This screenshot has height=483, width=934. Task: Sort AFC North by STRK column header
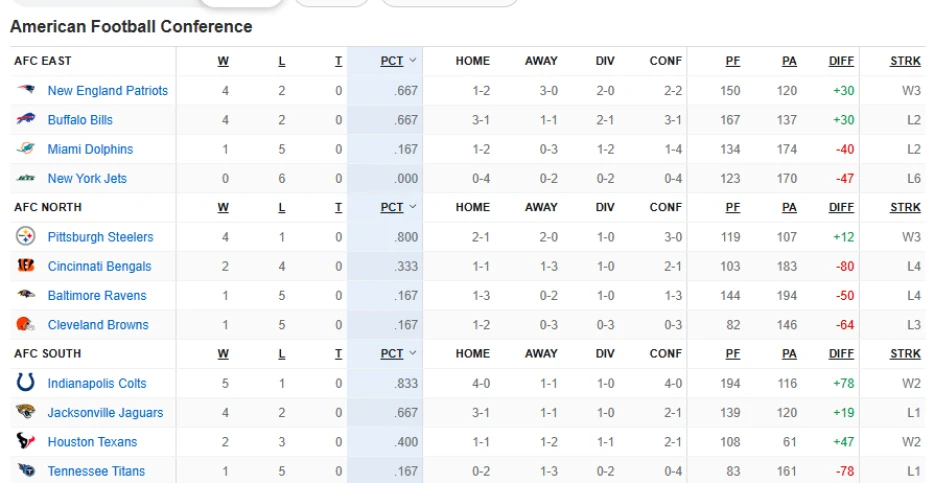(x=905, y=207)
